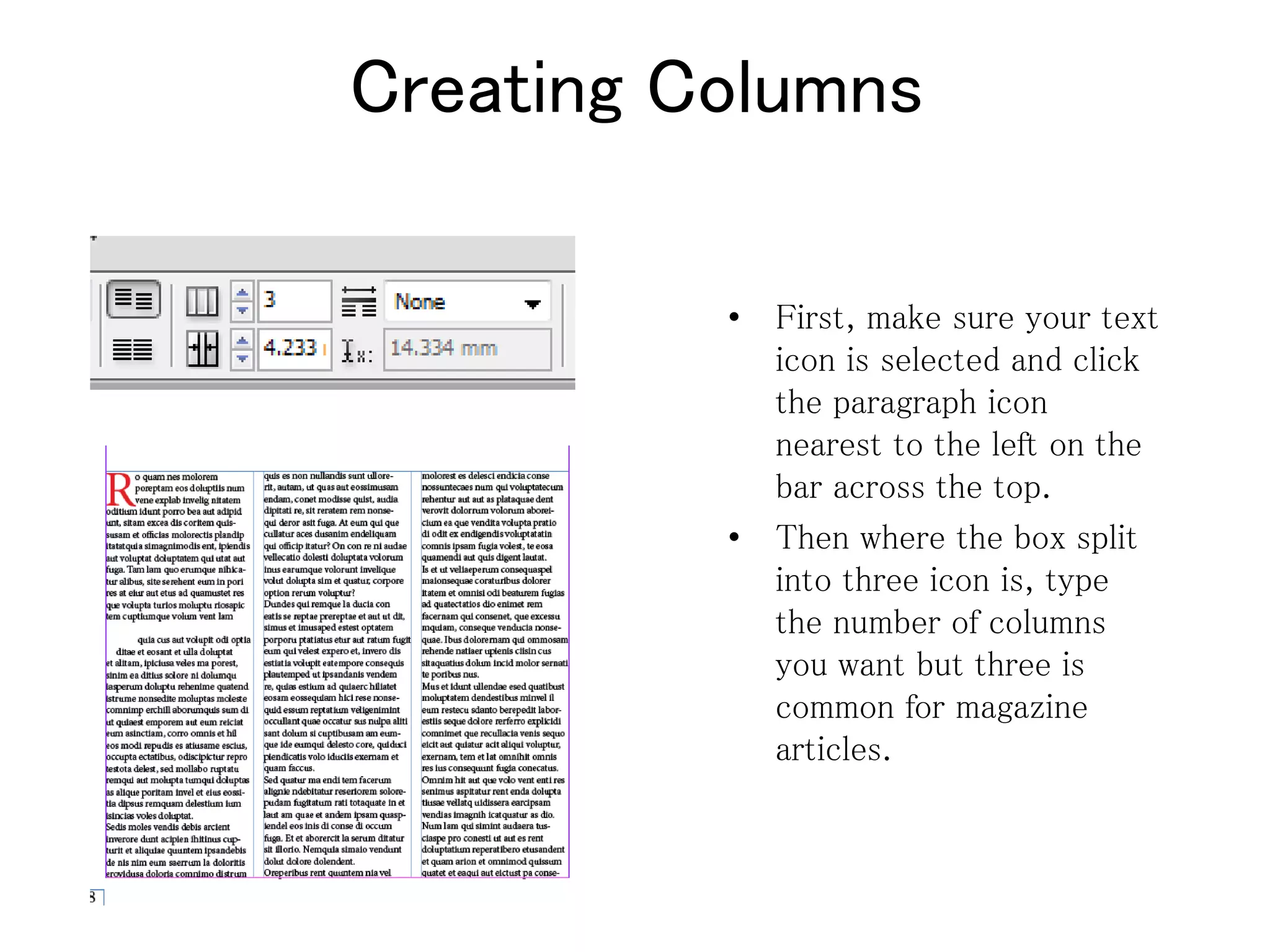The width and height of the screenshot is (1270, 952).
Task: Click the bullet text starting "First, make sure"
Action: click(x=966, y=402)
